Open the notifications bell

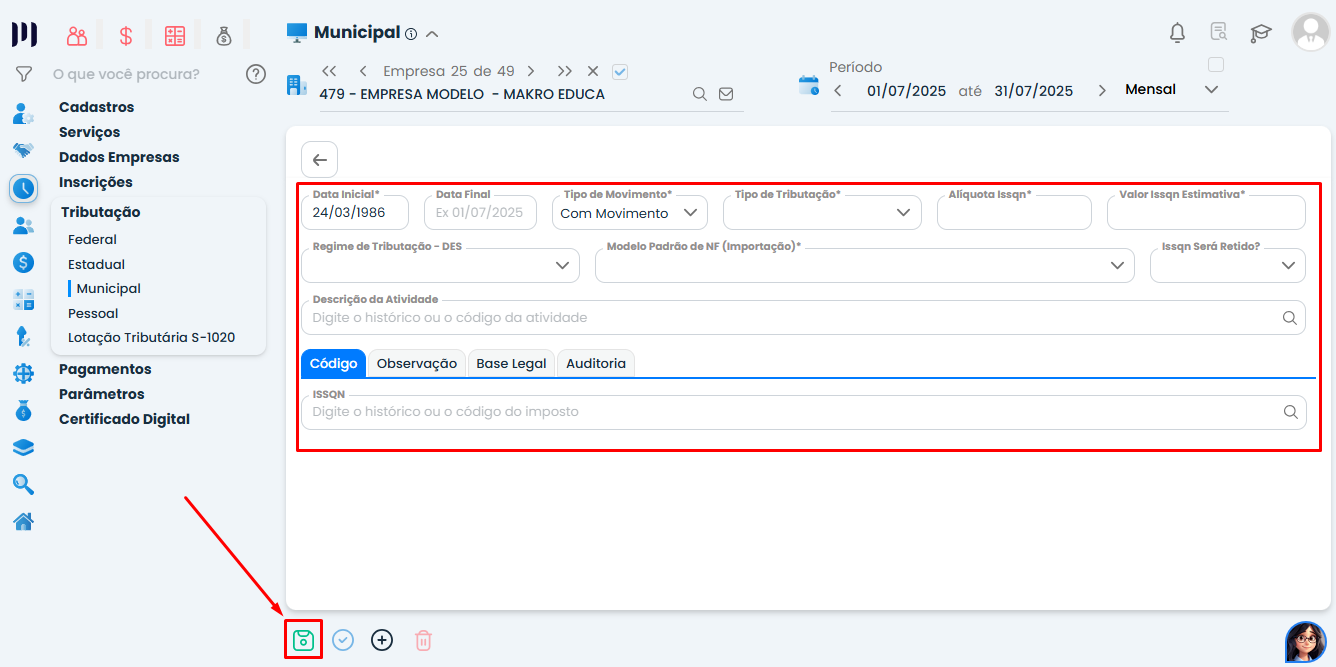point(1177,33)
